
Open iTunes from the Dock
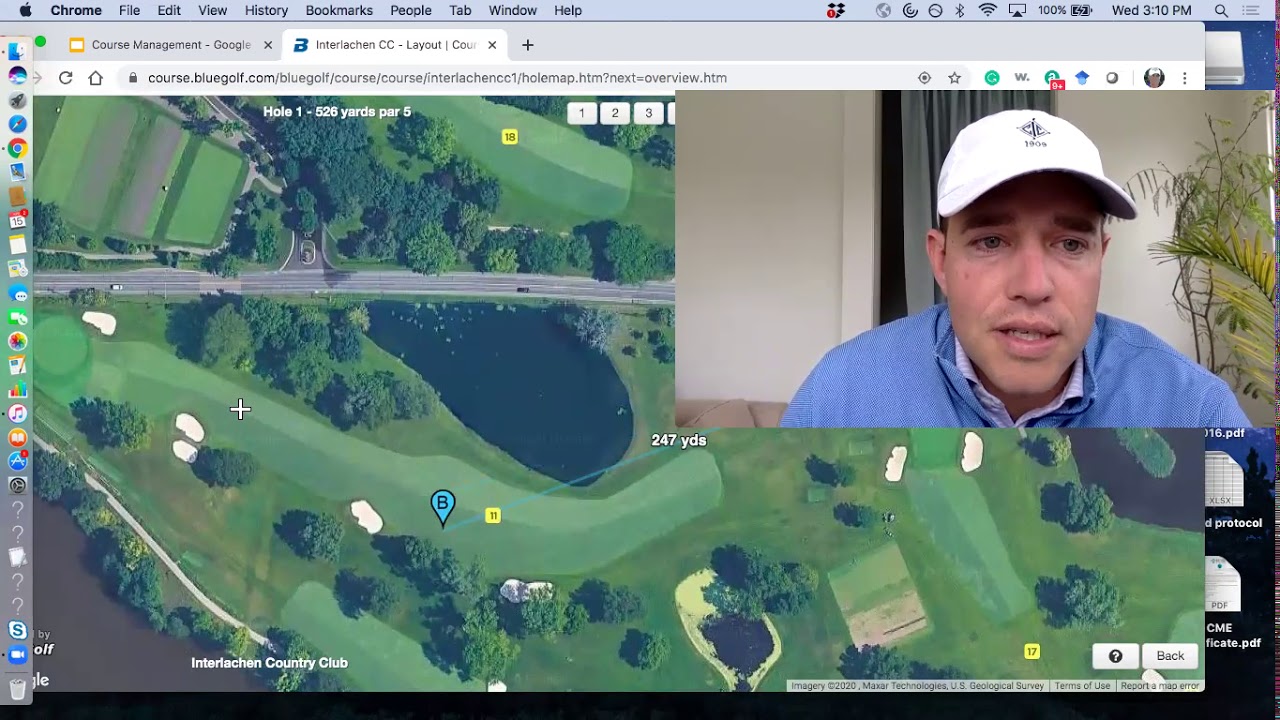pos(17,413)
